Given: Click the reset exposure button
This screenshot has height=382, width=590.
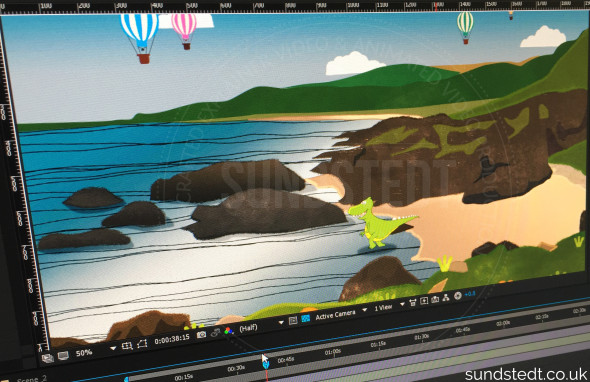Looking at the screenshot, I should [x=458, y=296].
